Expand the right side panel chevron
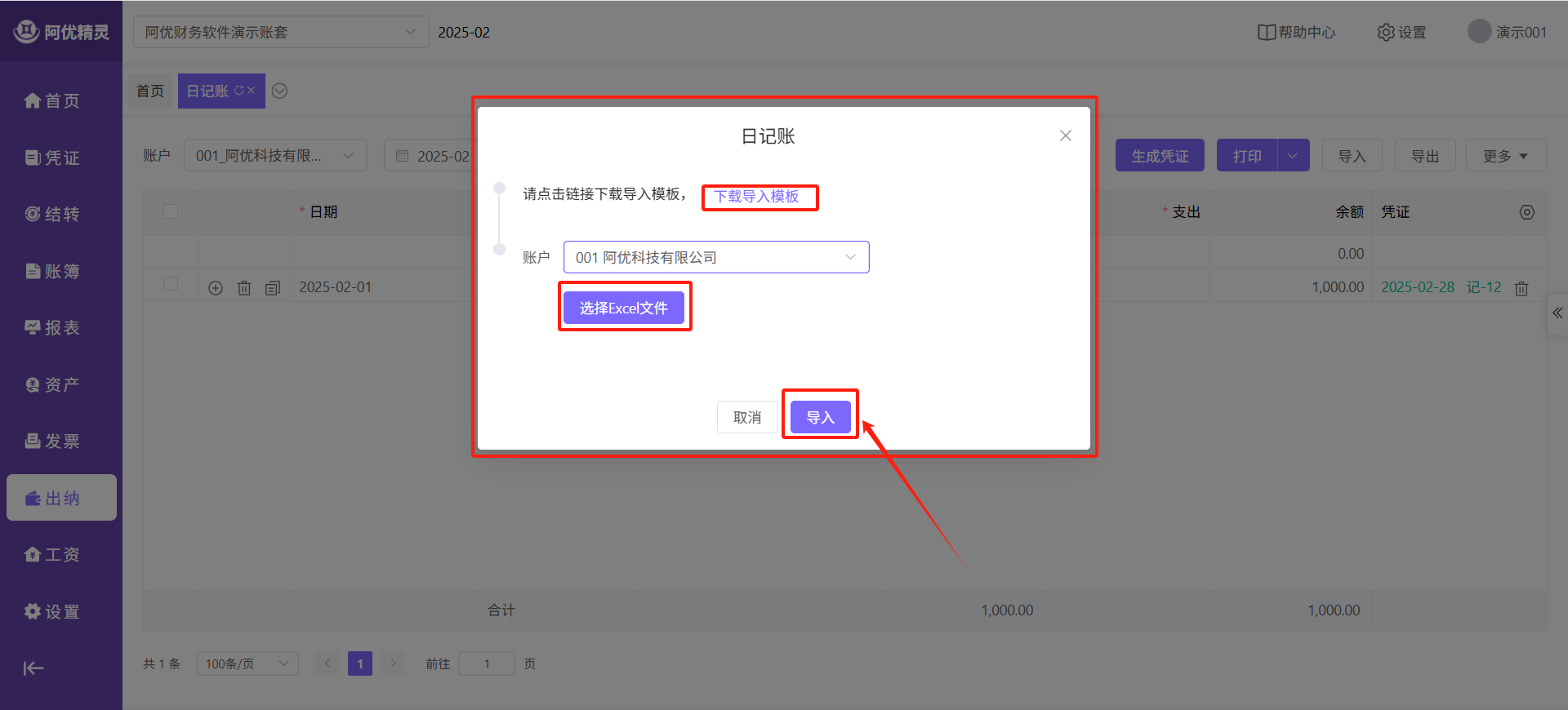 coord(1557,313)
